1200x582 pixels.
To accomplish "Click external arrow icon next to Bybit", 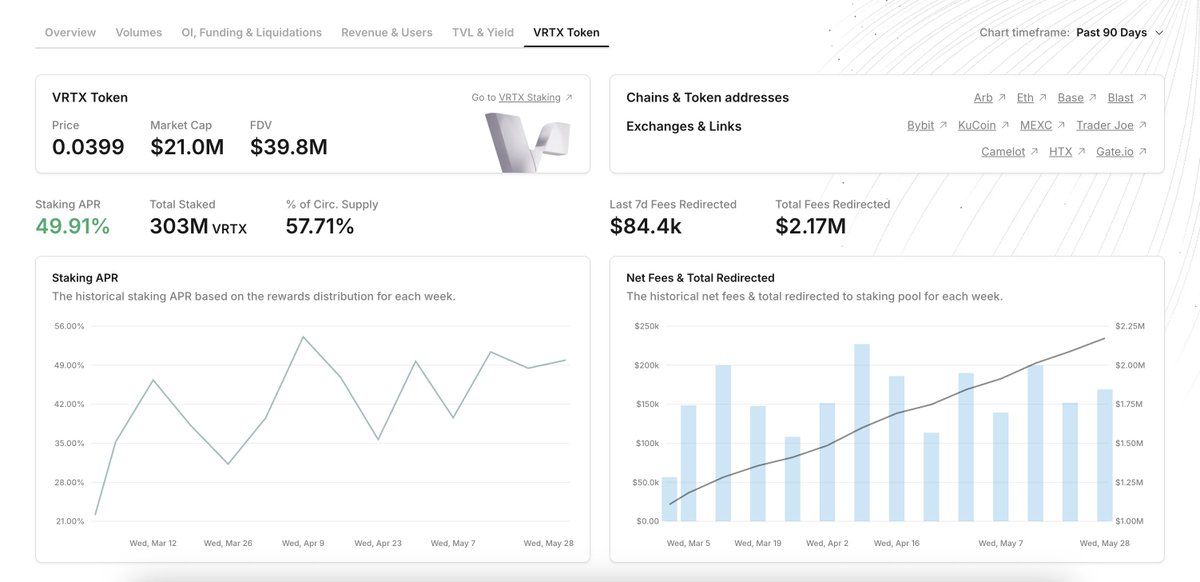I will point(943,126).
